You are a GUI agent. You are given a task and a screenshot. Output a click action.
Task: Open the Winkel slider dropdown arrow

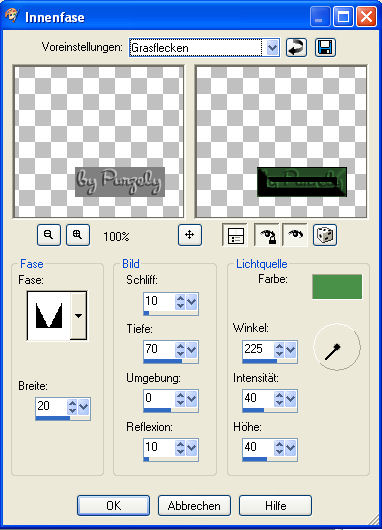coord(290,350)
